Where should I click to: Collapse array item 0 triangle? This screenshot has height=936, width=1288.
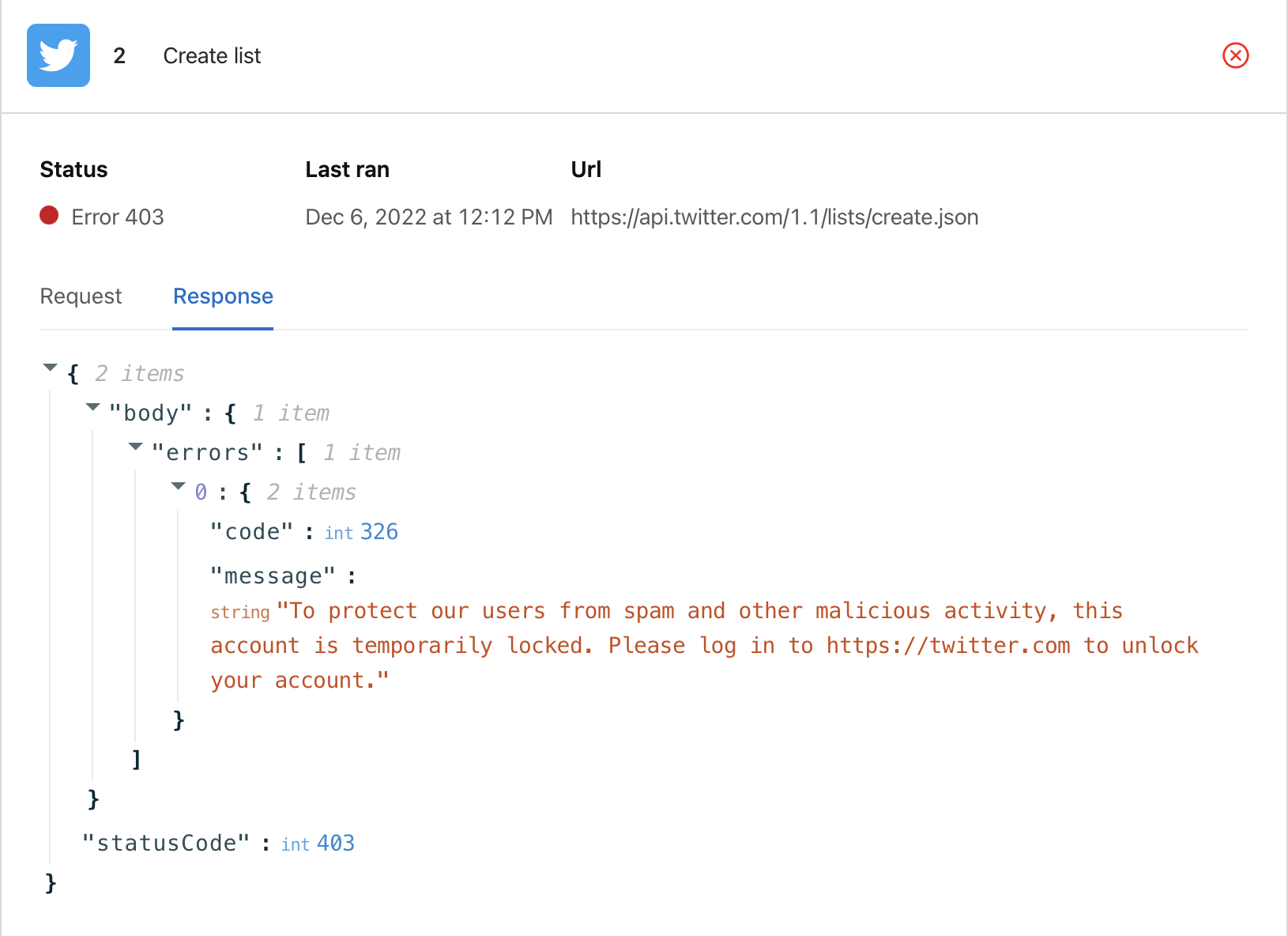[179, 486]
